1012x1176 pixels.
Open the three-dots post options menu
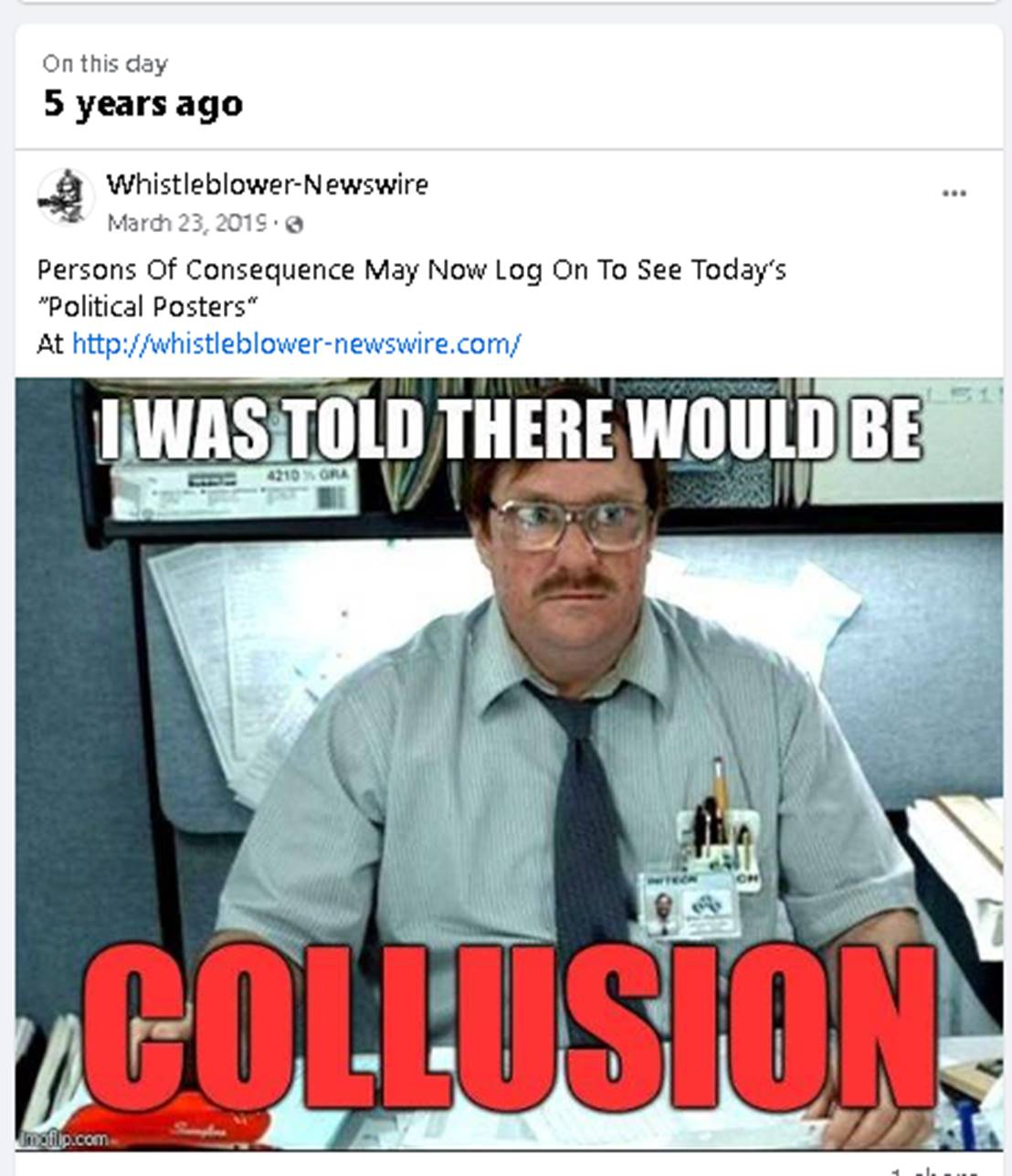(954, 194)
